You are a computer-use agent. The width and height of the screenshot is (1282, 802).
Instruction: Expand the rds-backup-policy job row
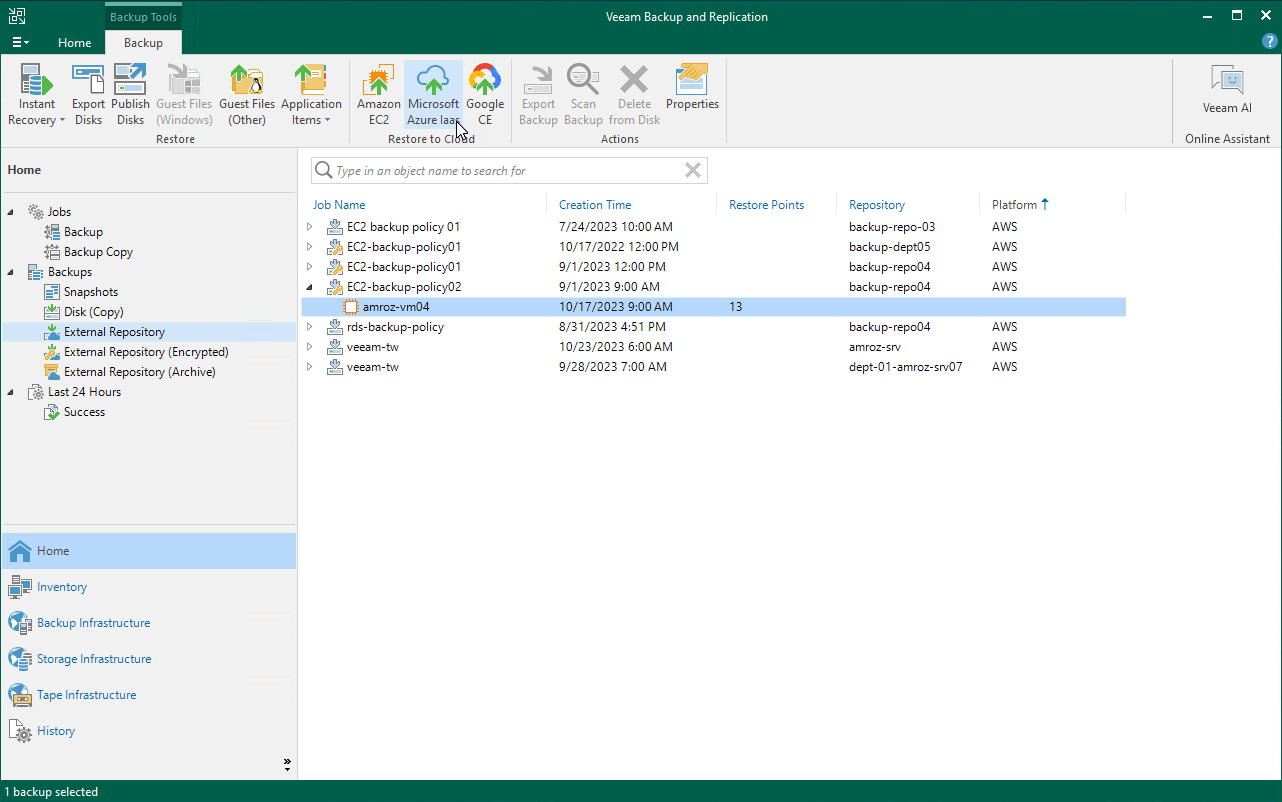(x=310, y=327)
